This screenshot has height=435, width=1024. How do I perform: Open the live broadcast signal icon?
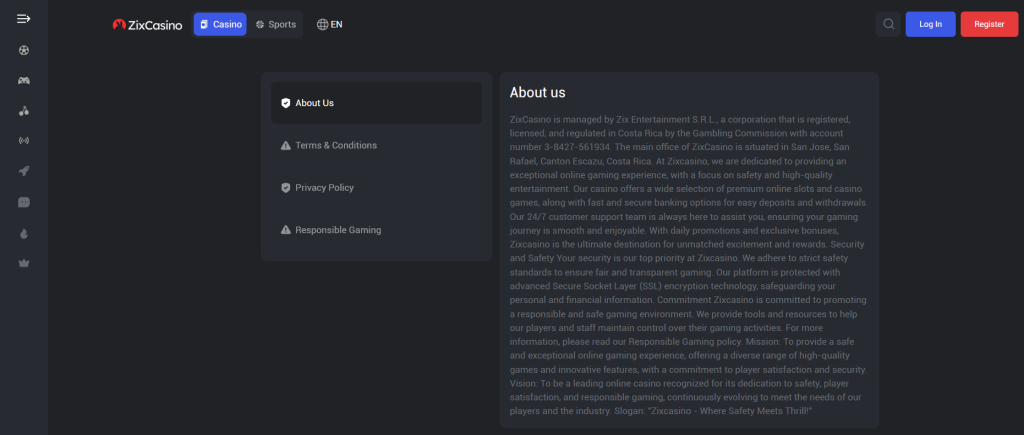pyautogui.click(x=24, y=141)
